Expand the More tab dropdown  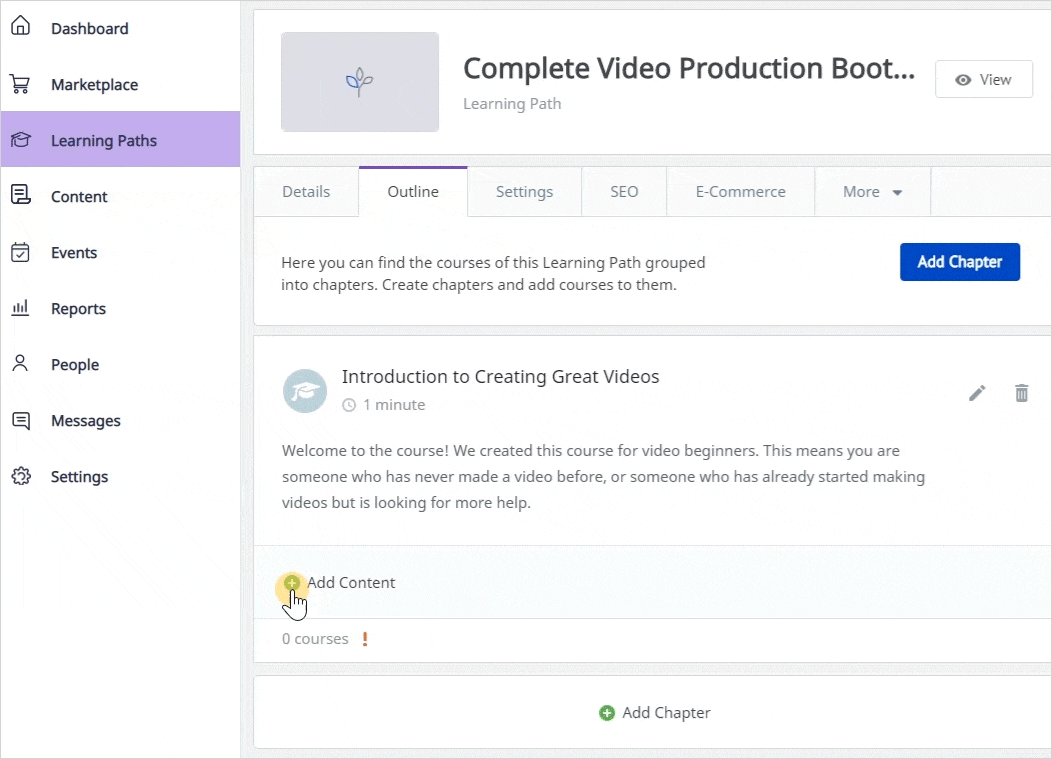(x=872, y=192)
